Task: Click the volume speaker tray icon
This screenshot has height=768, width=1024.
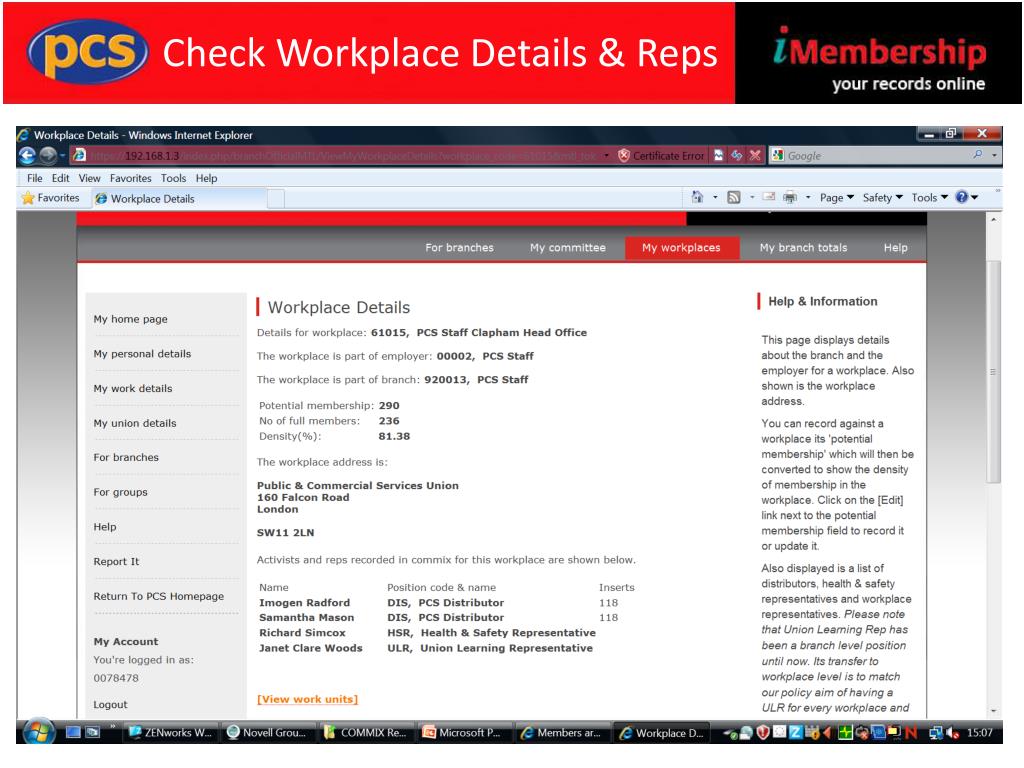Action: point(953,733)
